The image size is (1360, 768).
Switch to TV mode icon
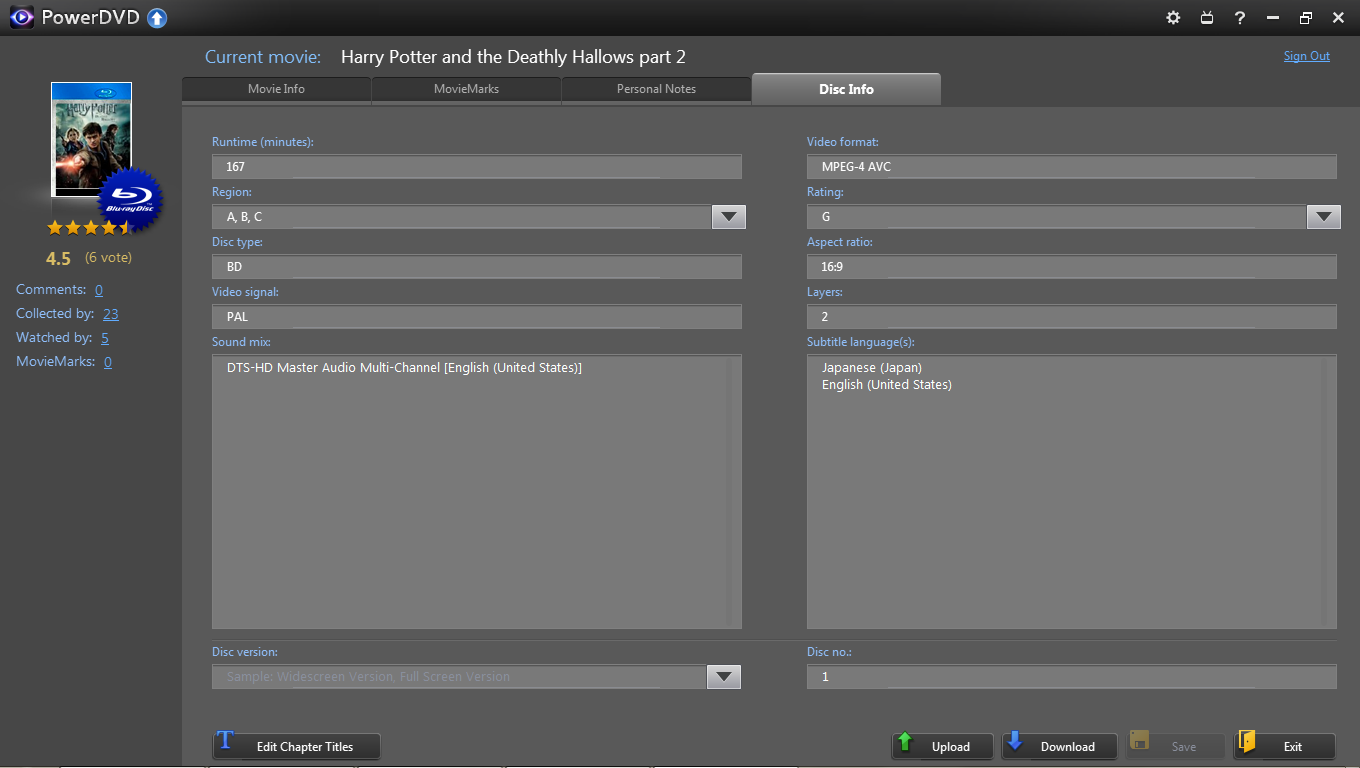pyautogui.click(x=1207, y=18)
